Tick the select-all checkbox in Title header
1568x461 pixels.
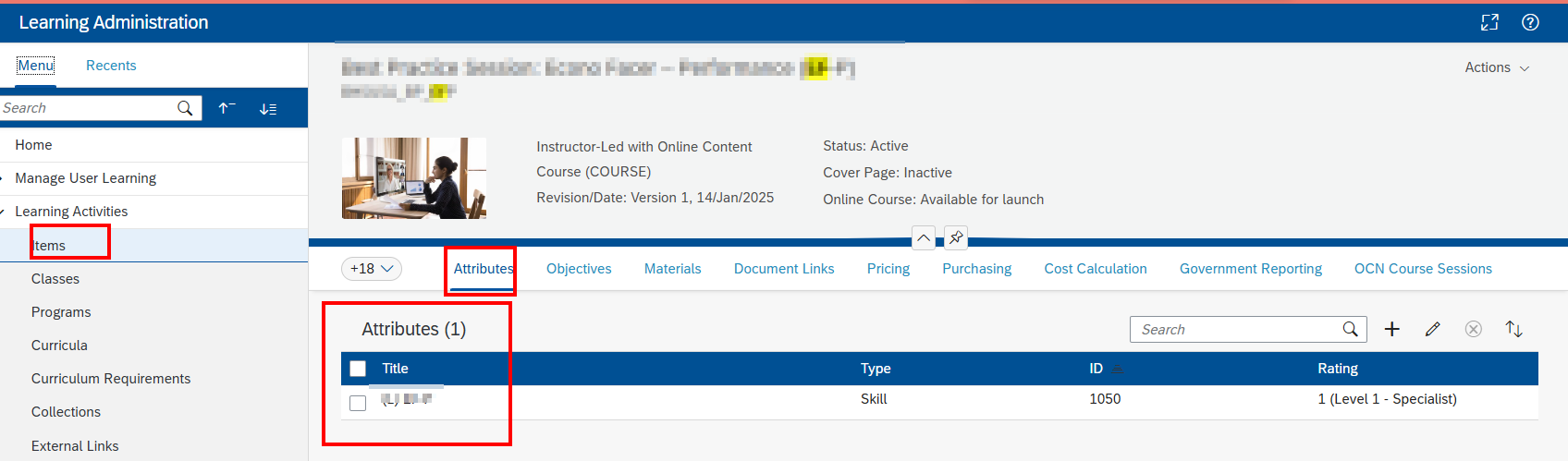(x=358, y=369)
